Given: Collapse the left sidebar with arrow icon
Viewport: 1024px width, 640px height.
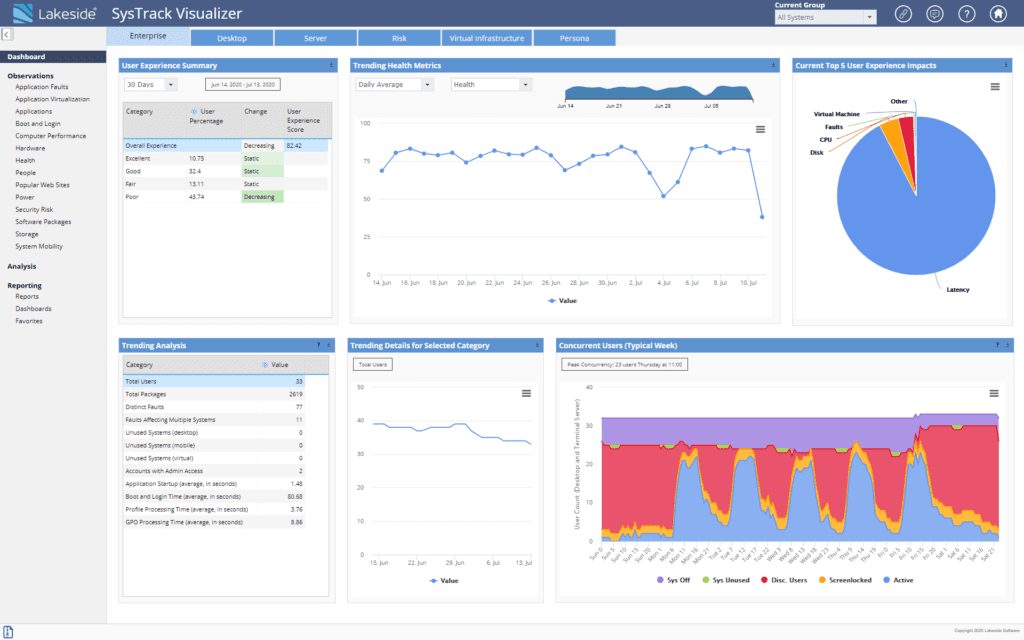Looking at the screenshot, I should pyautogui.click(x=7, y=35).
